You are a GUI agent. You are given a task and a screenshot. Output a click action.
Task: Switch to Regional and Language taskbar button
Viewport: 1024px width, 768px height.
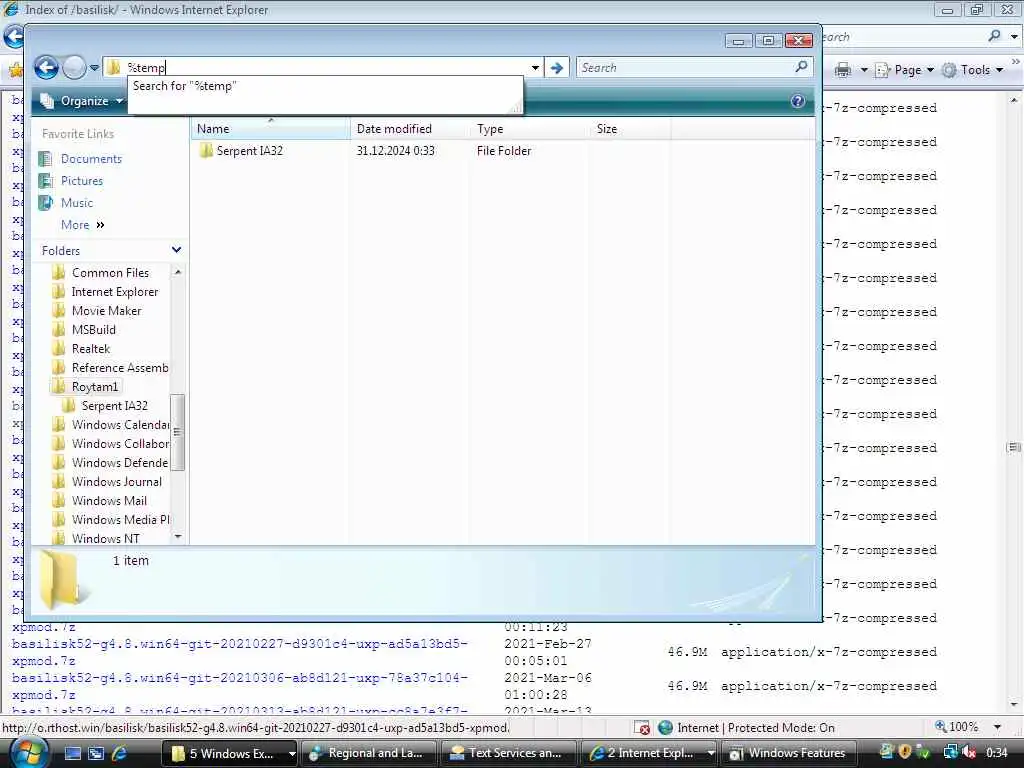(x=370, y=753)
